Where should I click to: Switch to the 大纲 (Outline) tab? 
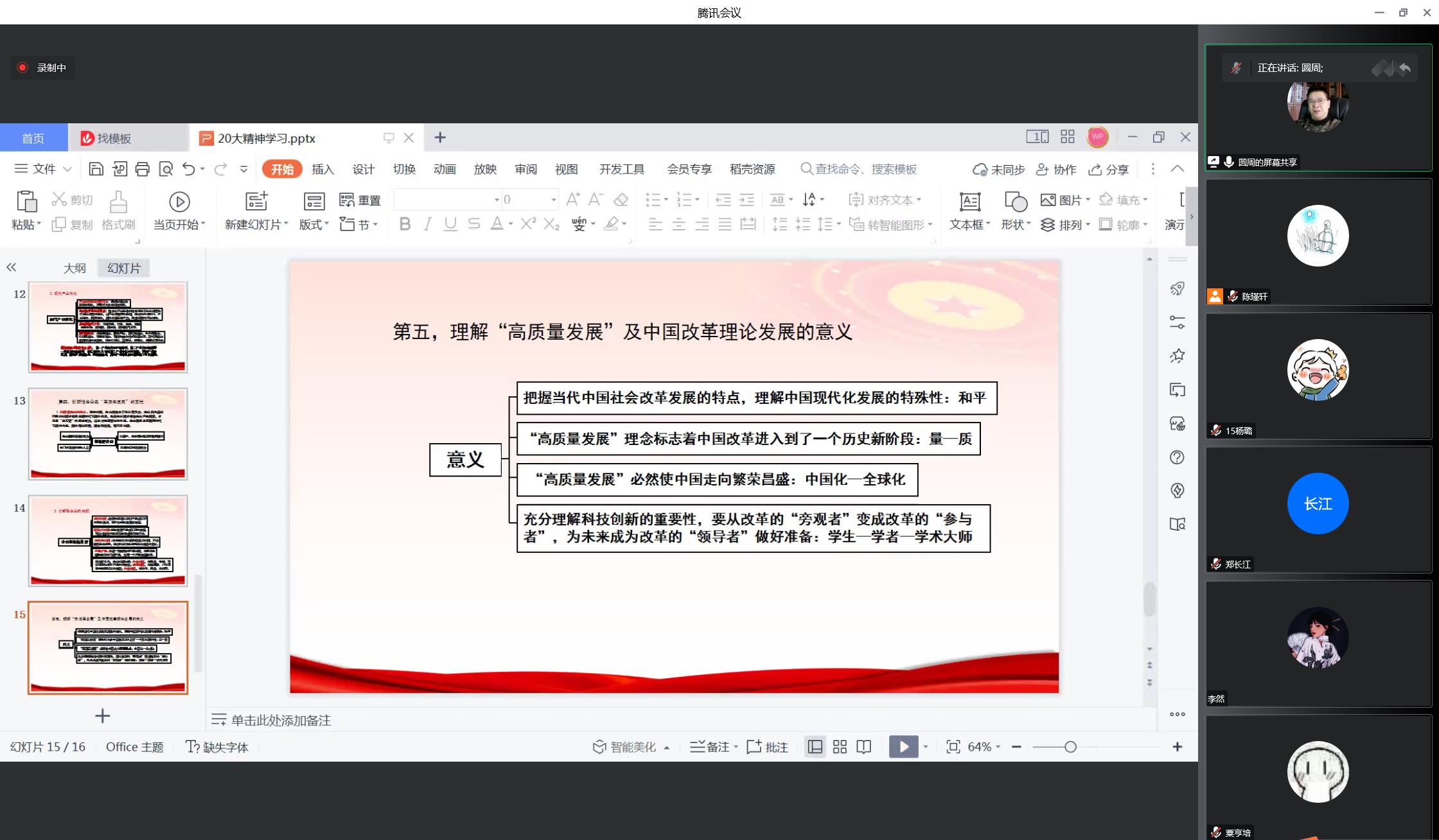point(75,268)
